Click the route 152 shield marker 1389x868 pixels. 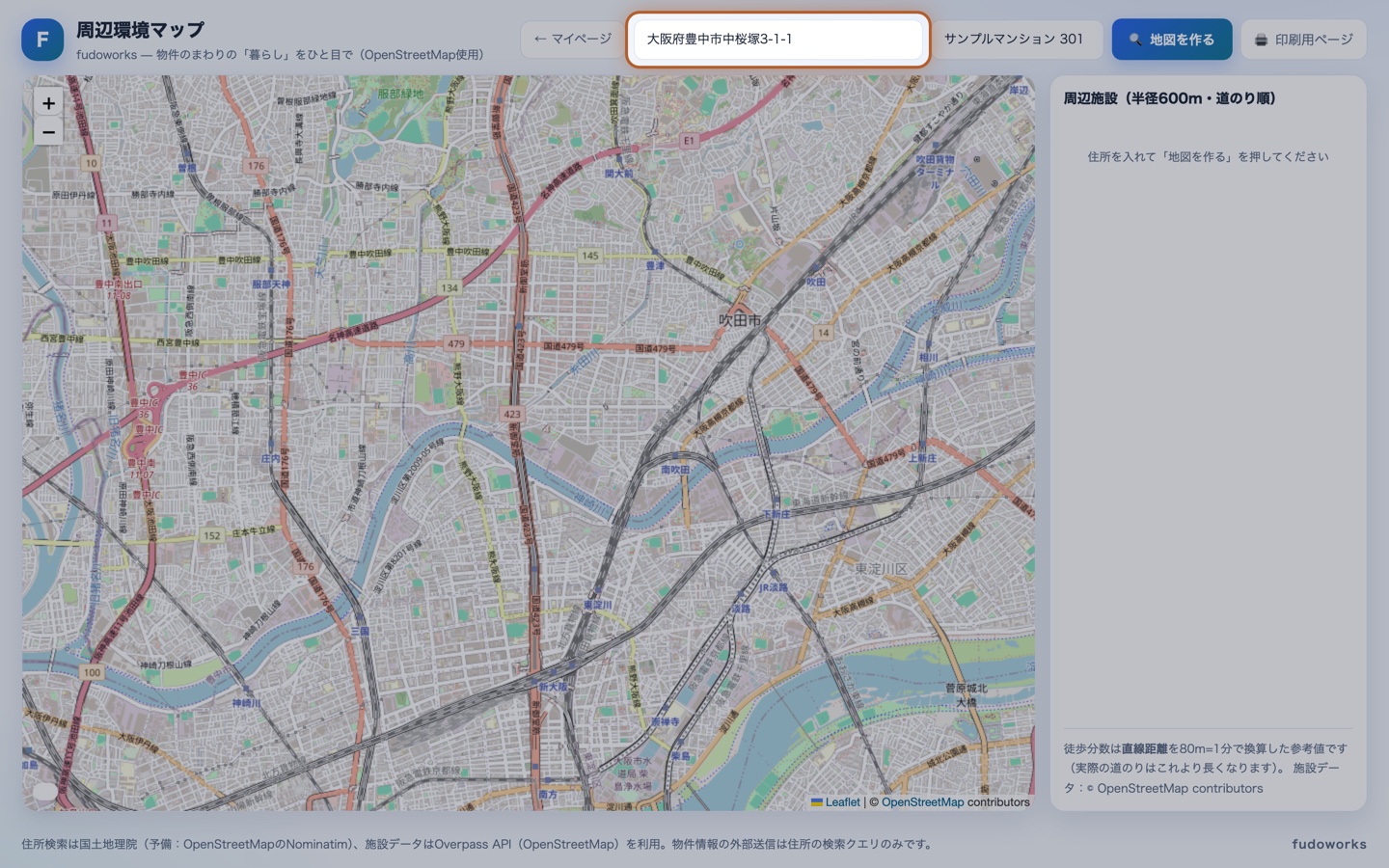pos(211,535)
